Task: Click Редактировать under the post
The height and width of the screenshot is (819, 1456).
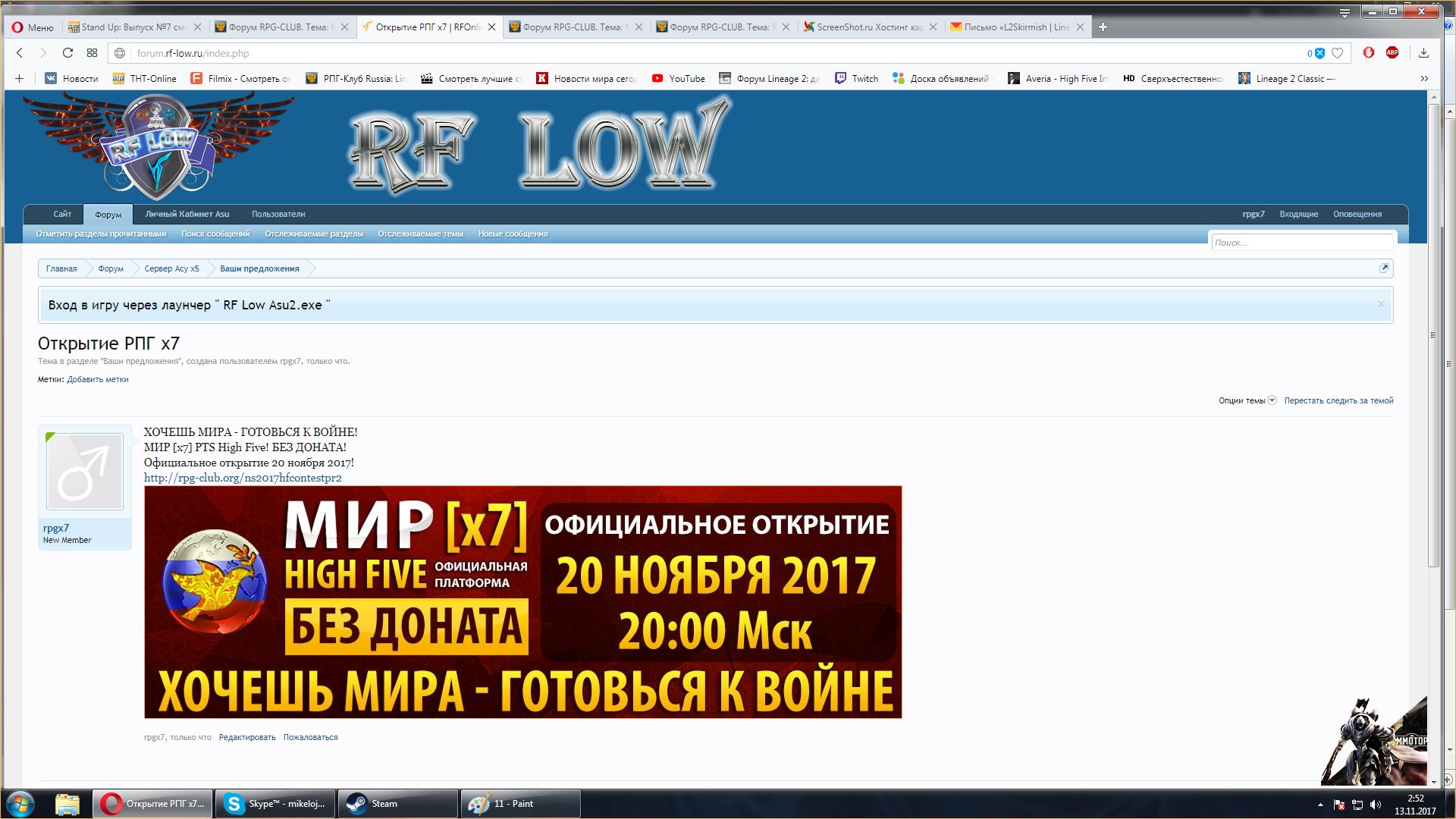Action: pyautogui.click(x=247, y=737)
